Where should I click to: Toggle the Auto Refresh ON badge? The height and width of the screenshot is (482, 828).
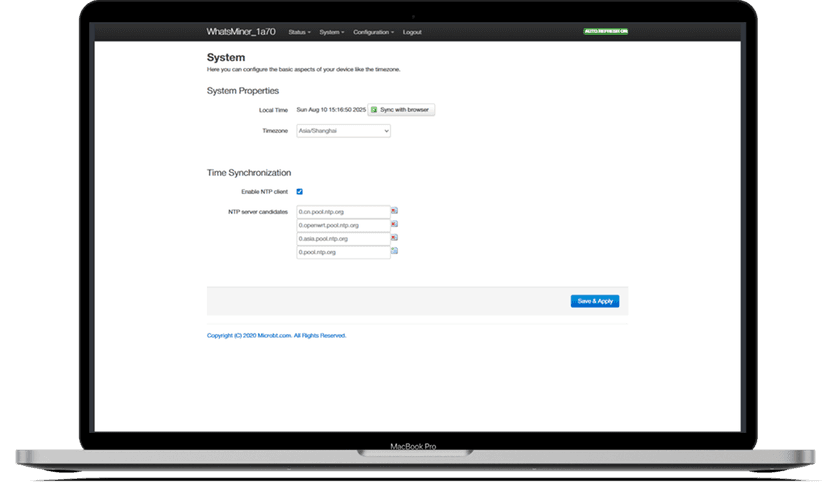(605, 32)
